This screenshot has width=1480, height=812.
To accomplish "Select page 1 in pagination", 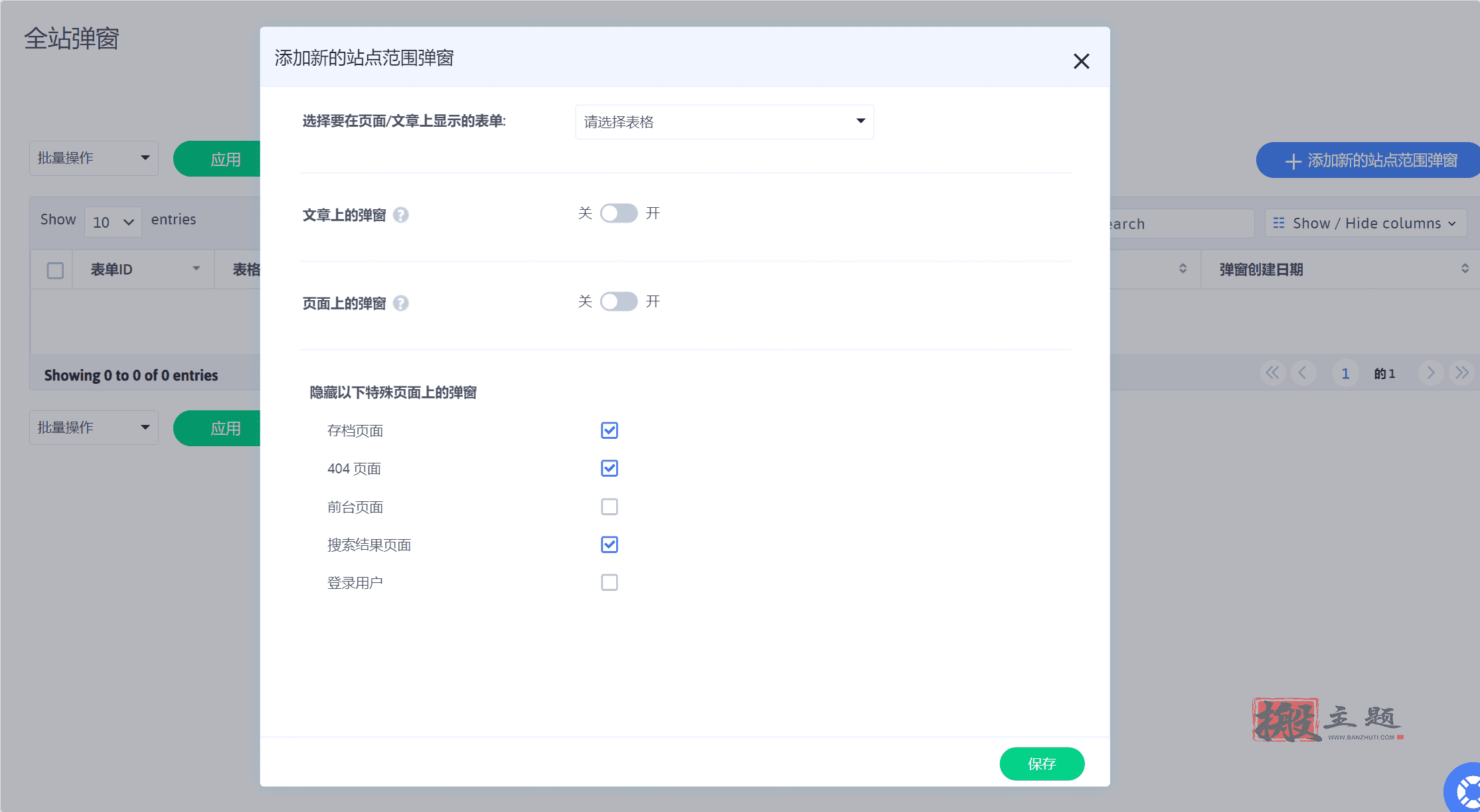I will pyautogui.click(x=1345, y=374).
